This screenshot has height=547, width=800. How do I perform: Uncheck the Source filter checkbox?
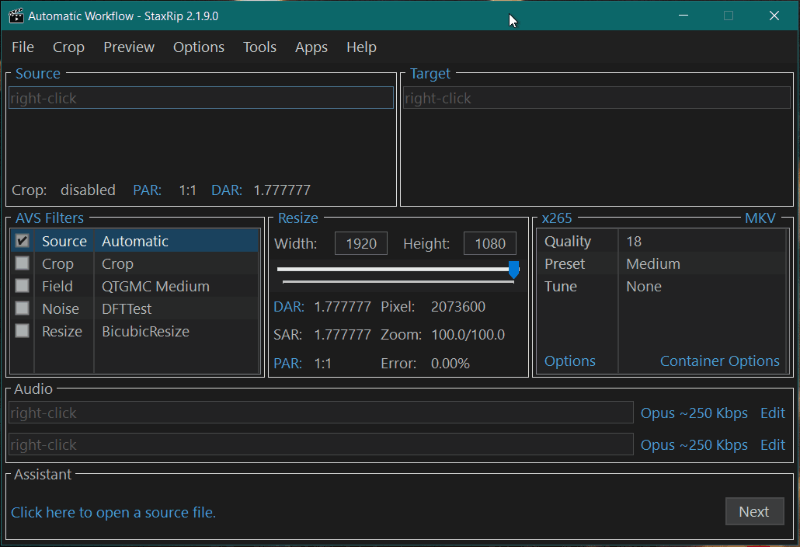22,241
